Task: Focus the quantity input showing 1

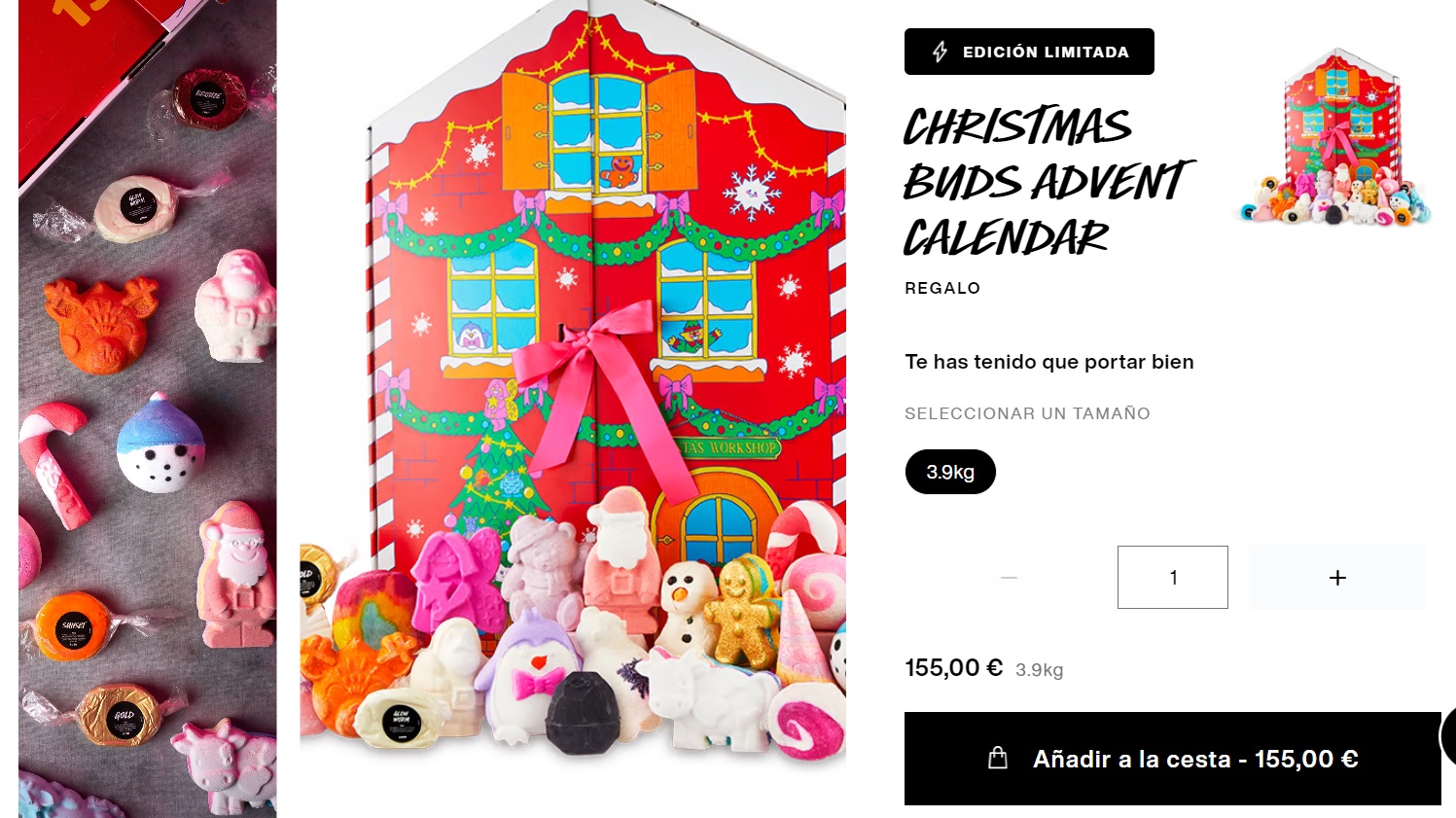Action: click(x=1173, y=578)
